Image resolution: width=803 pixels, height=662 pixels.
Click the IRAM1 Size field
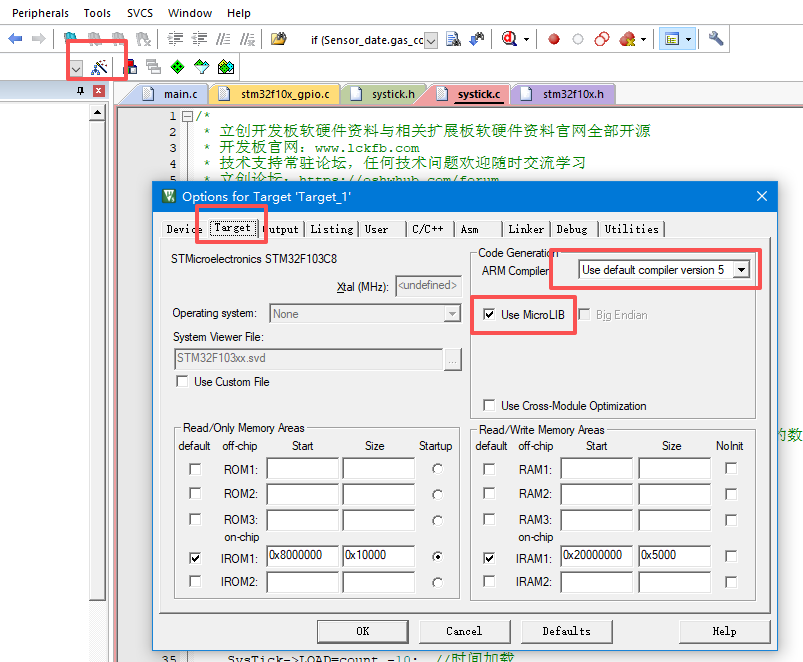click(674, 556)
